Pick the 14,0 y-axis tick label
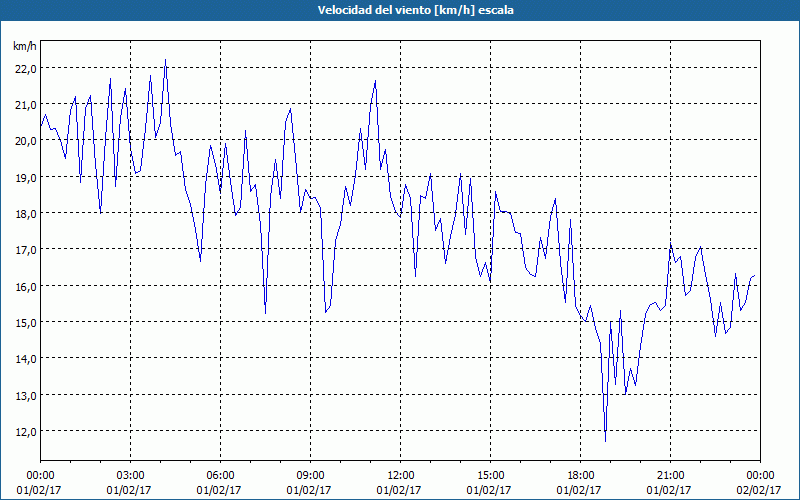Screen dimensions: 800x500 point(26,360)
